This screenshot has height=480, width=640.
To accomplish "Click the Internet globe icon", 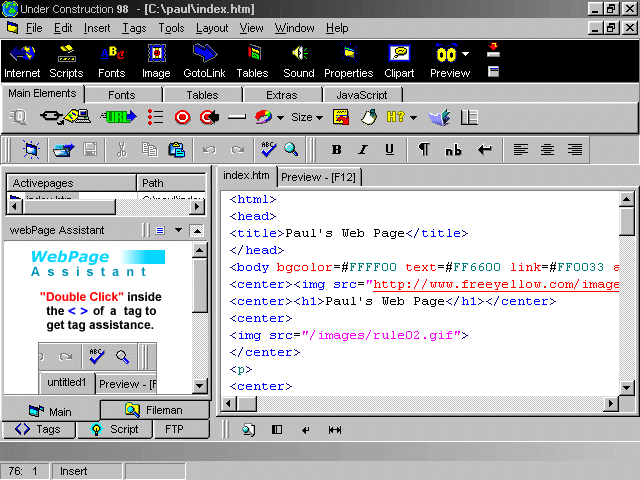I will point(22,55).
